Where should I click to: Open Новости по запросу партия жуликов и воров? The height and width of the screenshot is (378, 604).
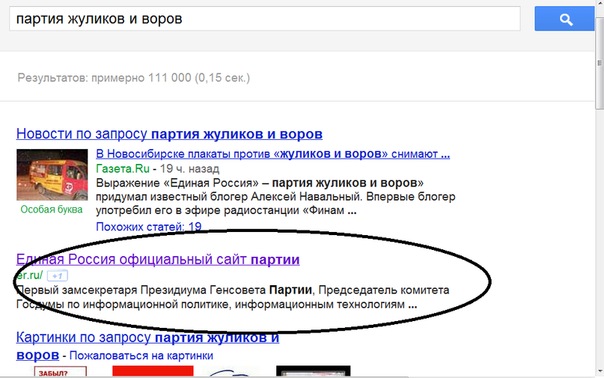pos(169,134)
